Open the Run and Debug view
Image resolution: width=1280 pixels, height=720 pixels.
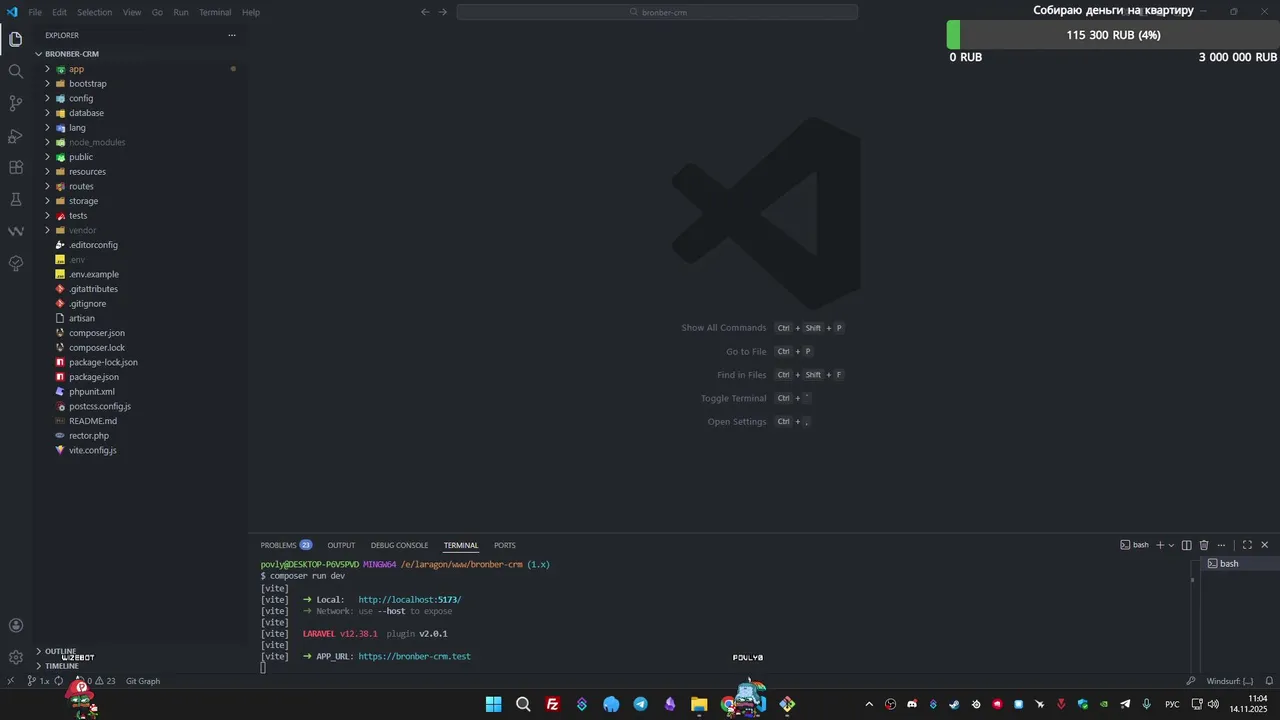pos(15,135)
